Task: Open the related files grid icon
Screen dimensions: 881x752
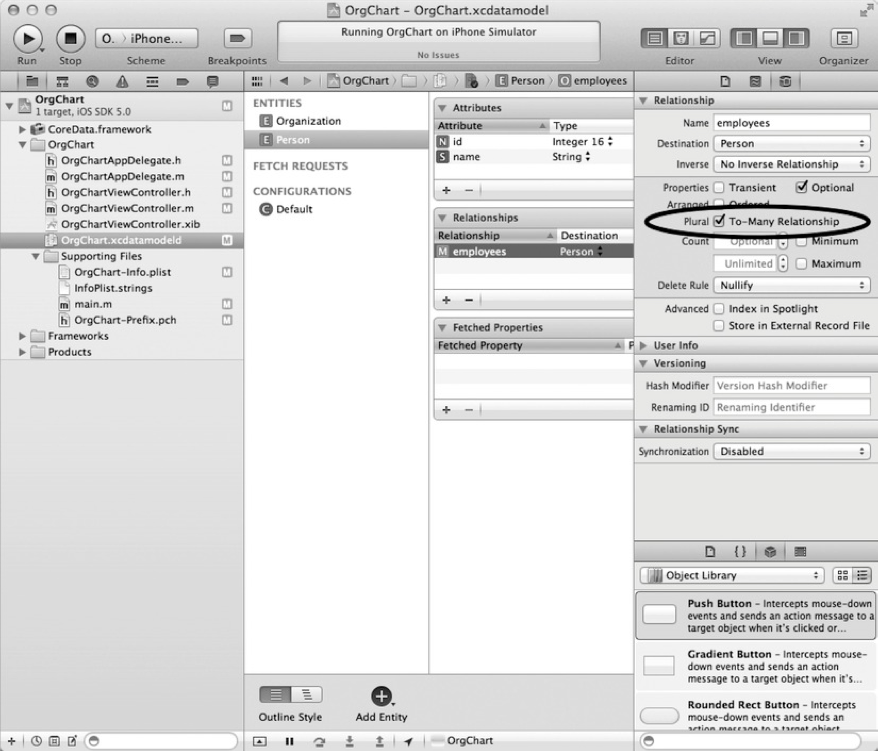Action: pos(257,81)
